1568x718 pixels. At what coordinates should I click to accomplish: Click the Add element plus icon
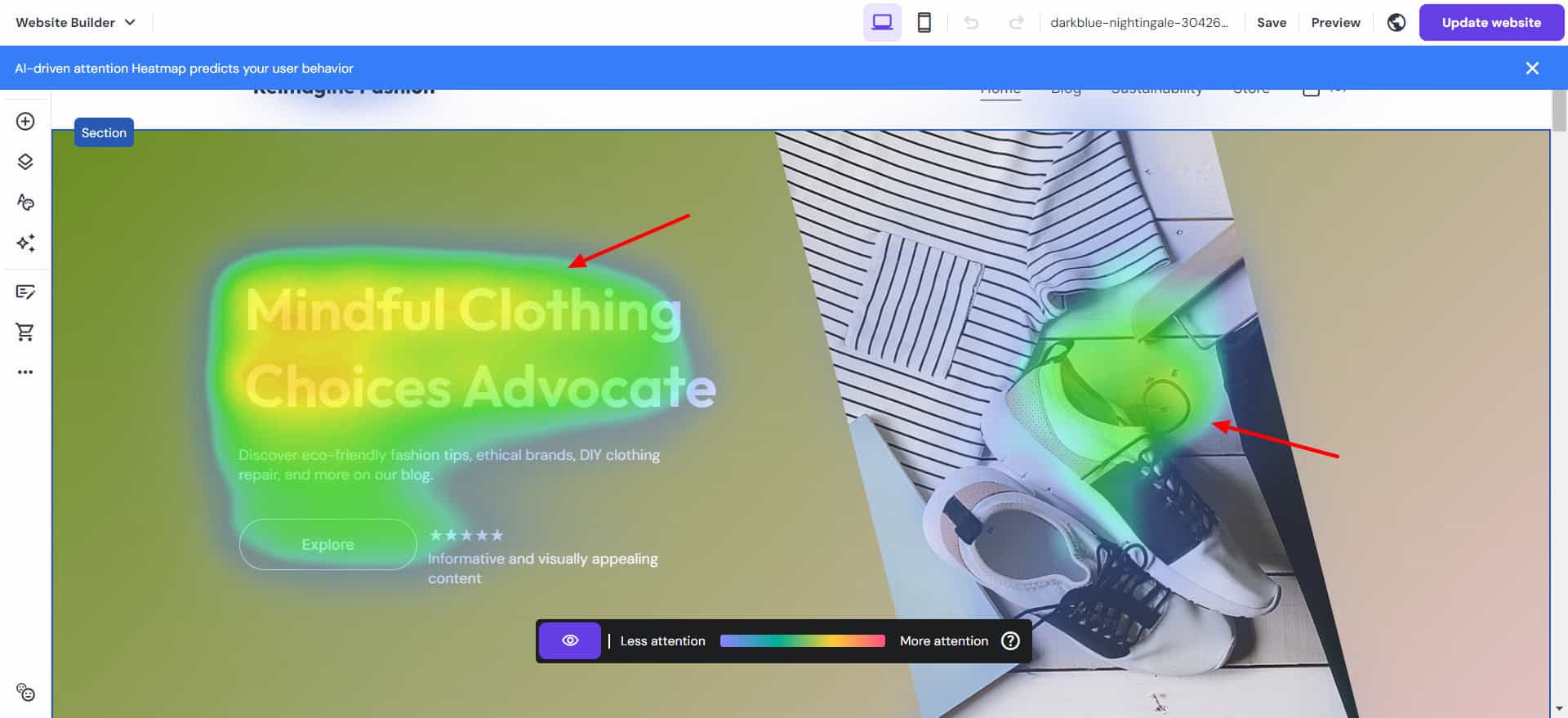coord(25,122)
